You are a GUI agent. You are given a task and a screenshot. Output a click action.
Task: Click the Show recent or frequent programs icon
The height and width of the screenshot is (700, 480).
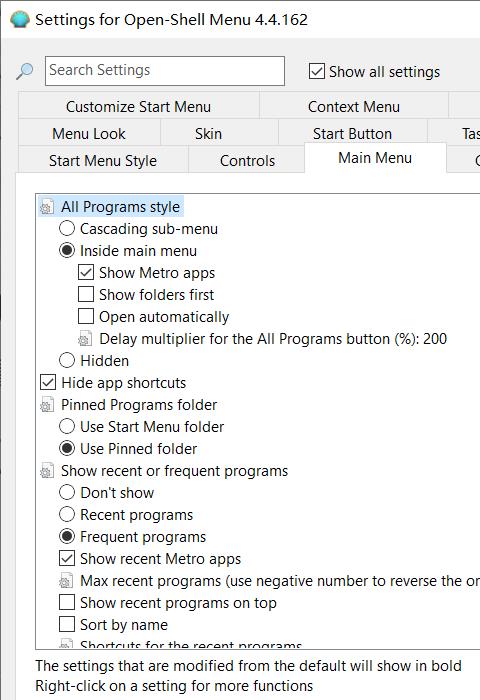pyautogui.click(x=47, y=471)
